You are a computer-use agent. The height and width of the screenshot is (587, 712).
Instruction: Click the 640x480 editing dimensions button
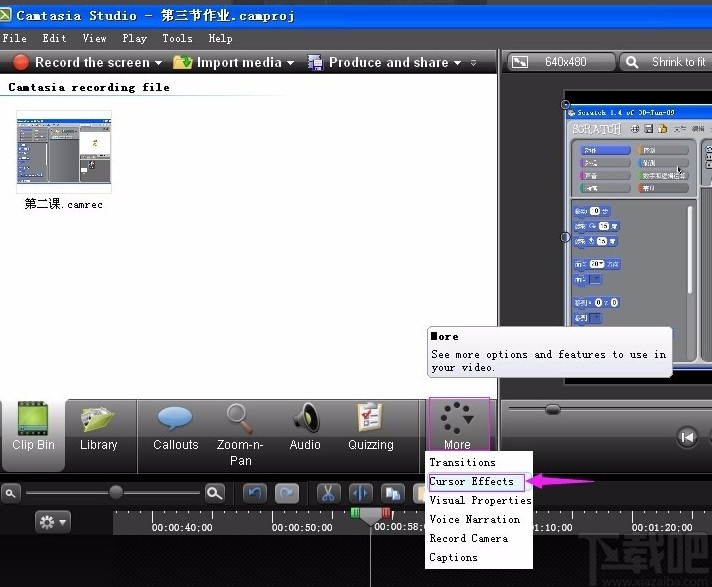click(561, 62)
